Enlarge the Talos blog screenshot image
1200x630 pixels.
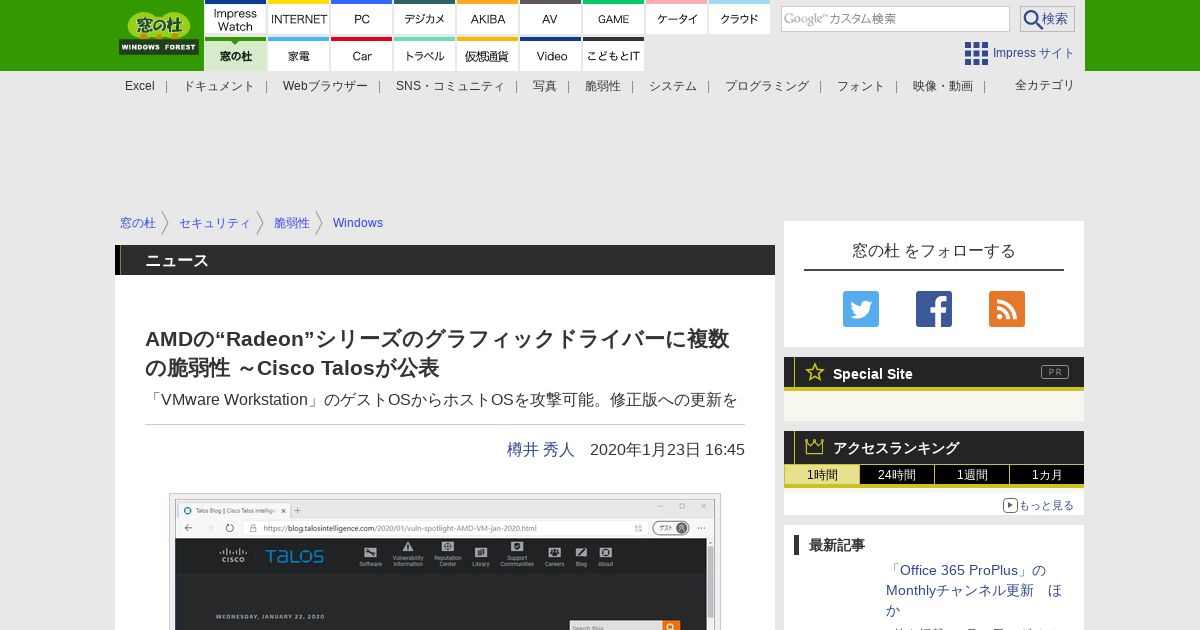coord(445,562)
